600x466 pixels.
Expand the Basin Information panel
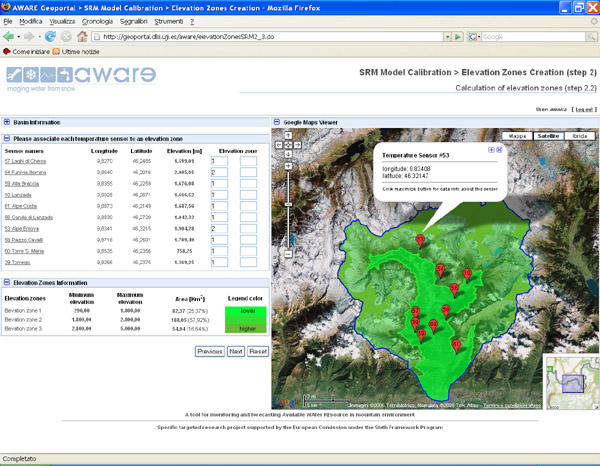[x=7, y=122]
